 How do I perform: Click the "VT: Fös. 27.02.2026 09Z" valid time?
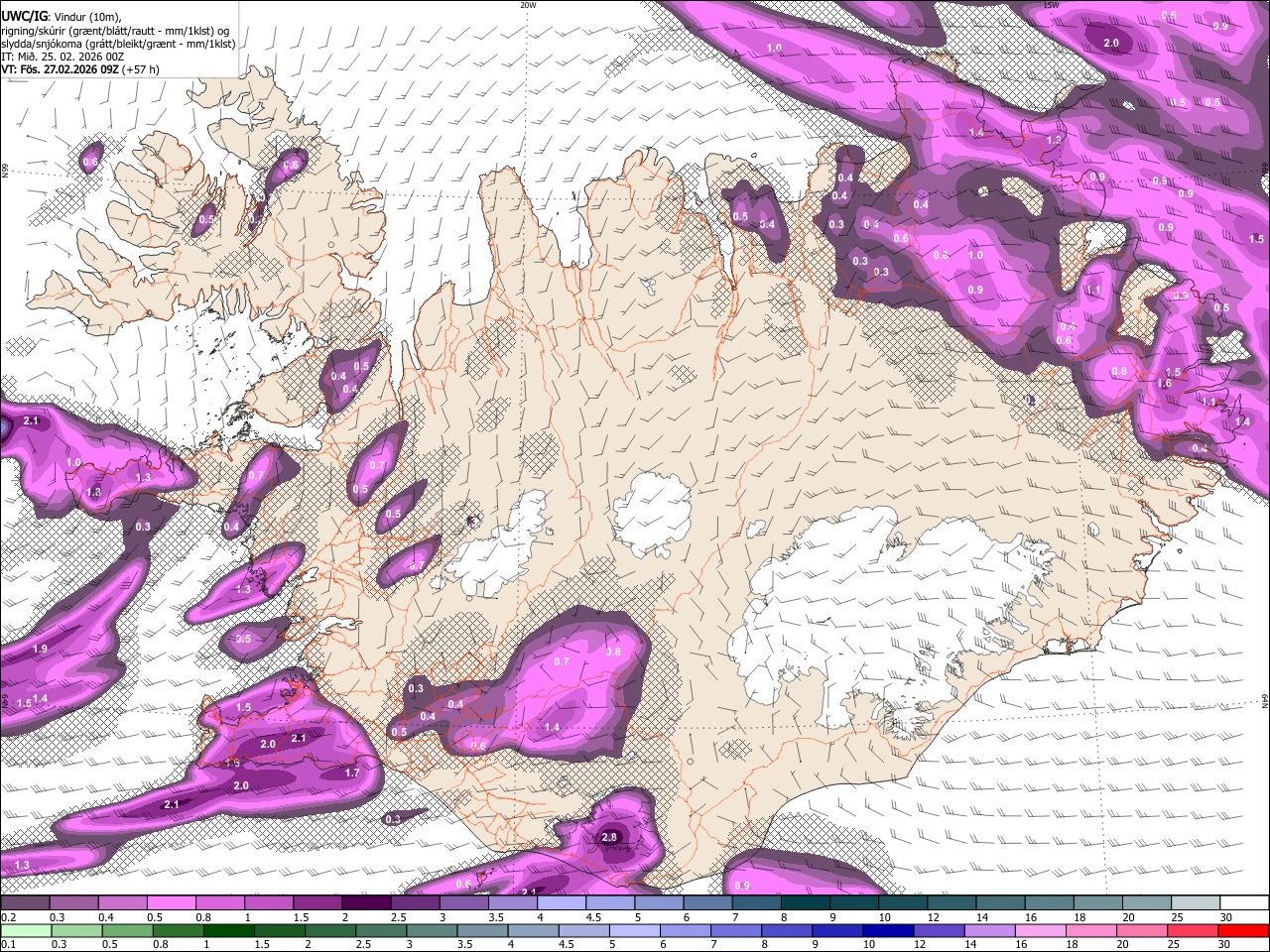[x=61, y=70]
